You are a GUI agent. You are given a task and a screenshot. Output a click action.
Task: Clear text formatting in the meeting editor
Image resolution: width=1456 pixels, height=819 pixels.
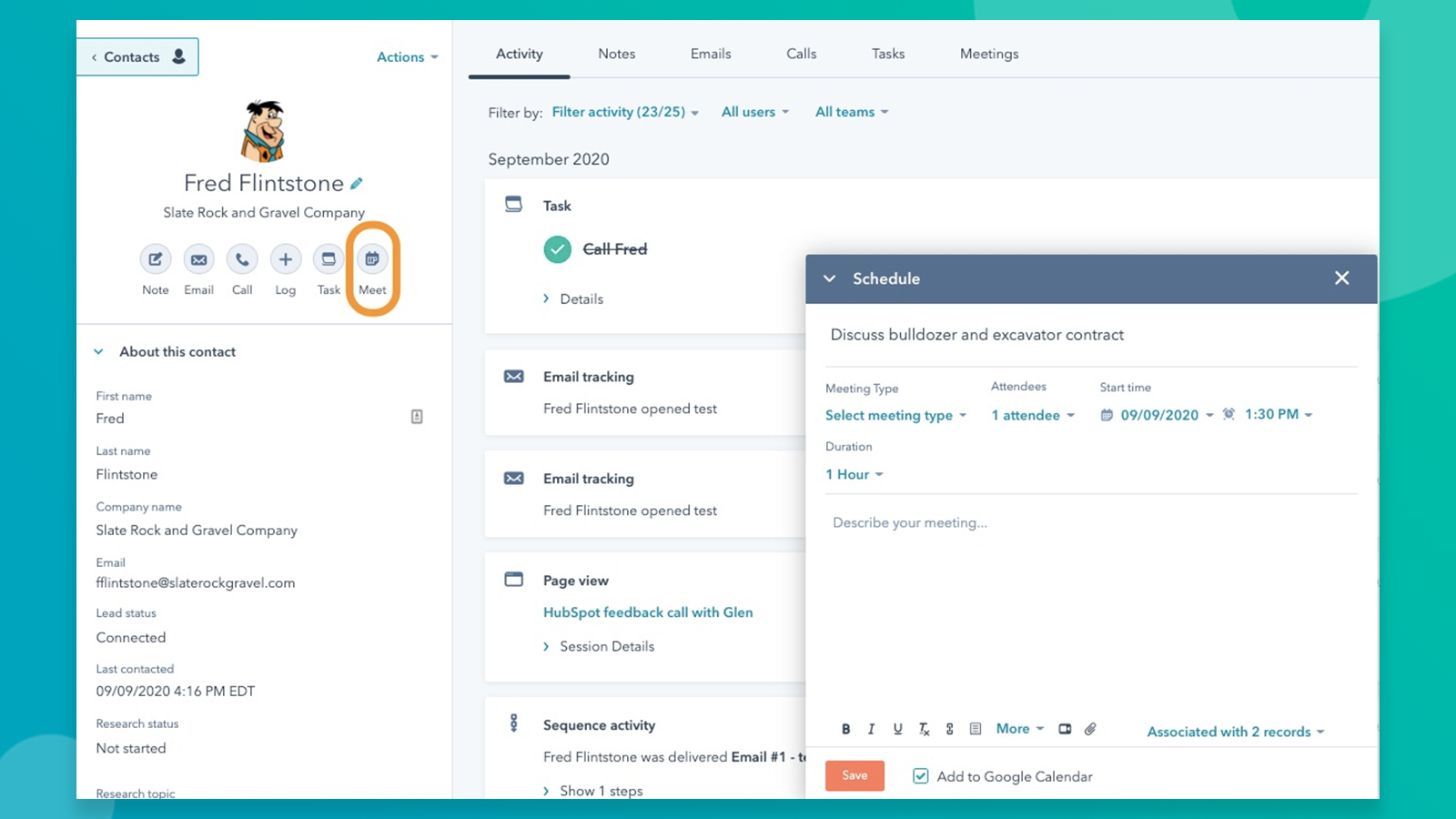pos(924,729)
